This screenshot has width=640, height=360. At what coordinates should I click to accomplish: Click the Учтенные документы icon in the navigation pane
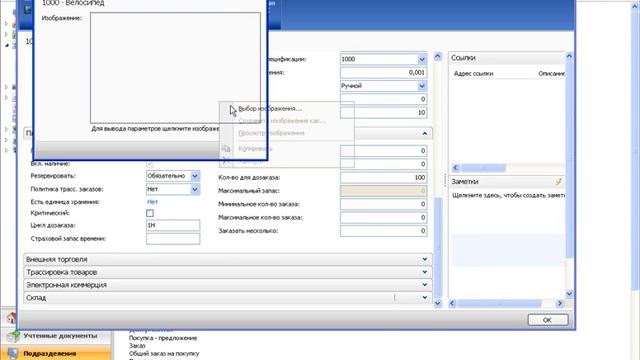point(13,336)
